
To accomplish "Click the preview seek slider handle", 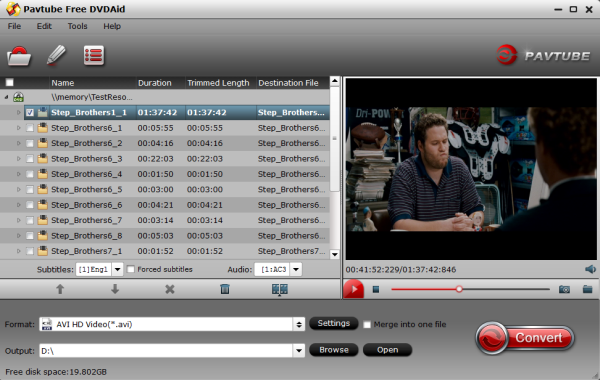I will (x=459, y=289).
